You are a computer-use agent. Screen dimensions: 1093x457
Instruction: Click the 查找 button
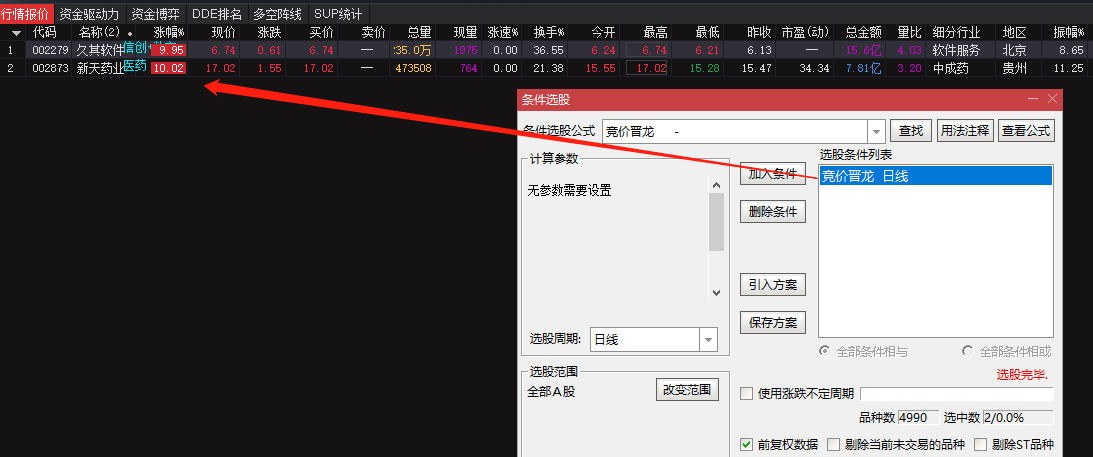point(911,130)
